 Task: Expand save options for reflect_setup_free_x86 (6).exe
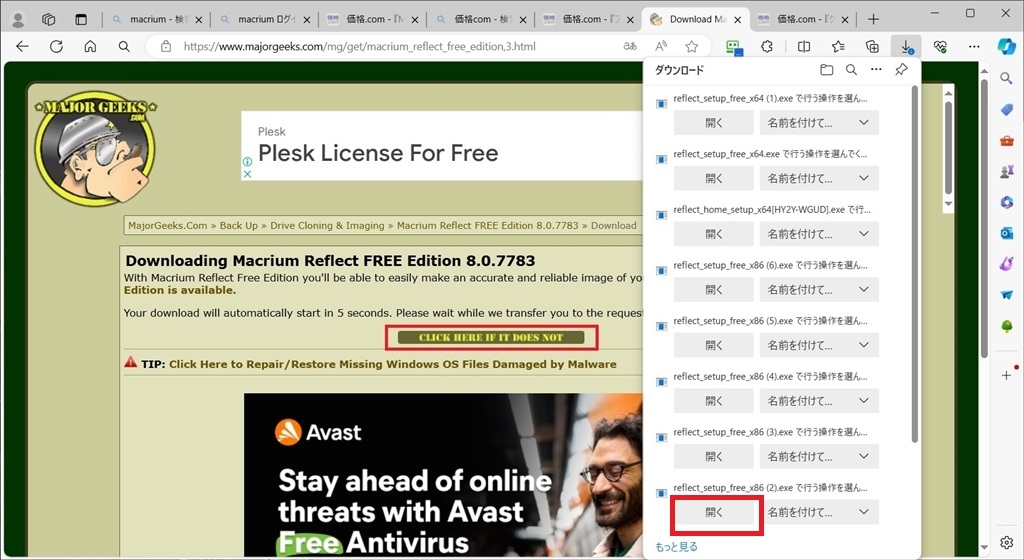[864, 289]
